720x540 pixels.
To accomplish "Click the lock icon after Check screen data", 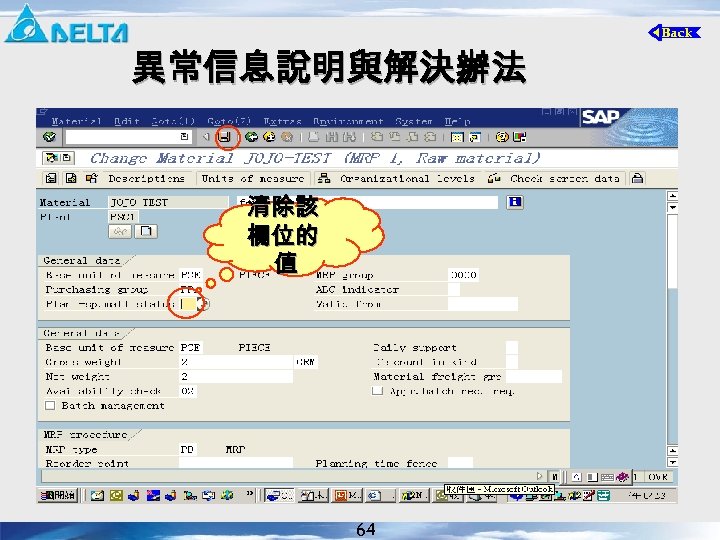I will pos(637,178).
